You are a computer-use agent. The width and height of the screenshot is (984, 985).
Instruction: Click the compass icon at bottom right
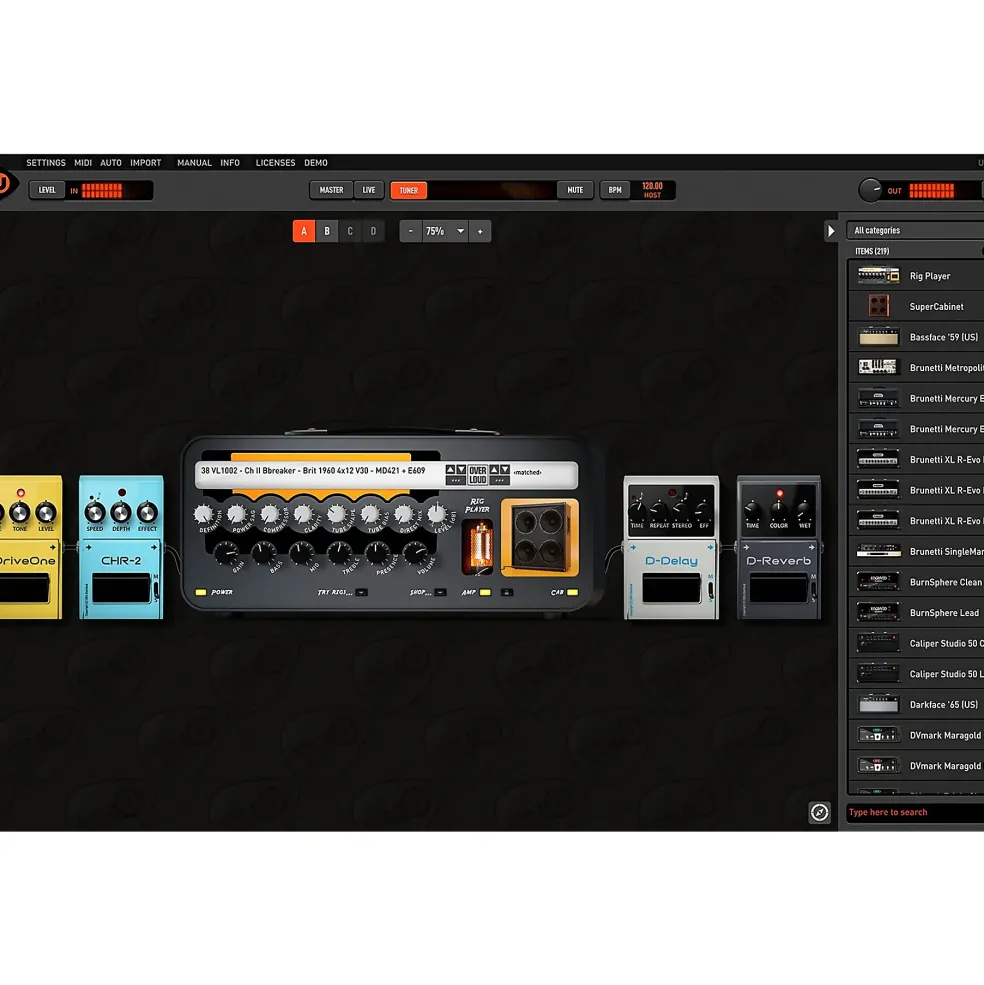coord(819,812)
